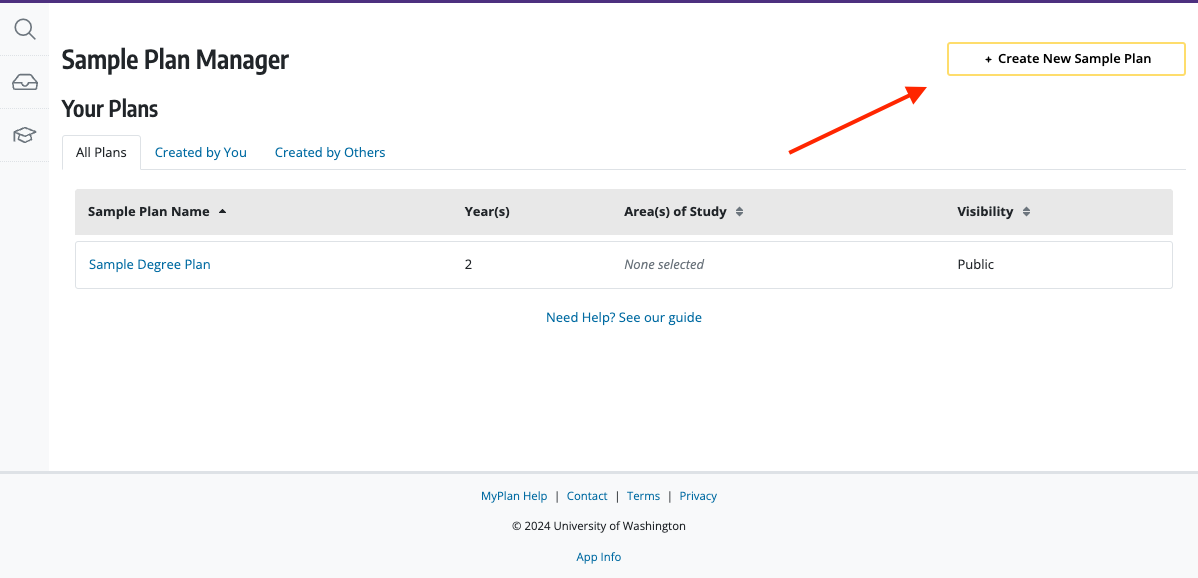Select the graduation cap icon in sidebar
Image resolution: width=1198 pixels, height=578 pixels.
coord(24,135)
